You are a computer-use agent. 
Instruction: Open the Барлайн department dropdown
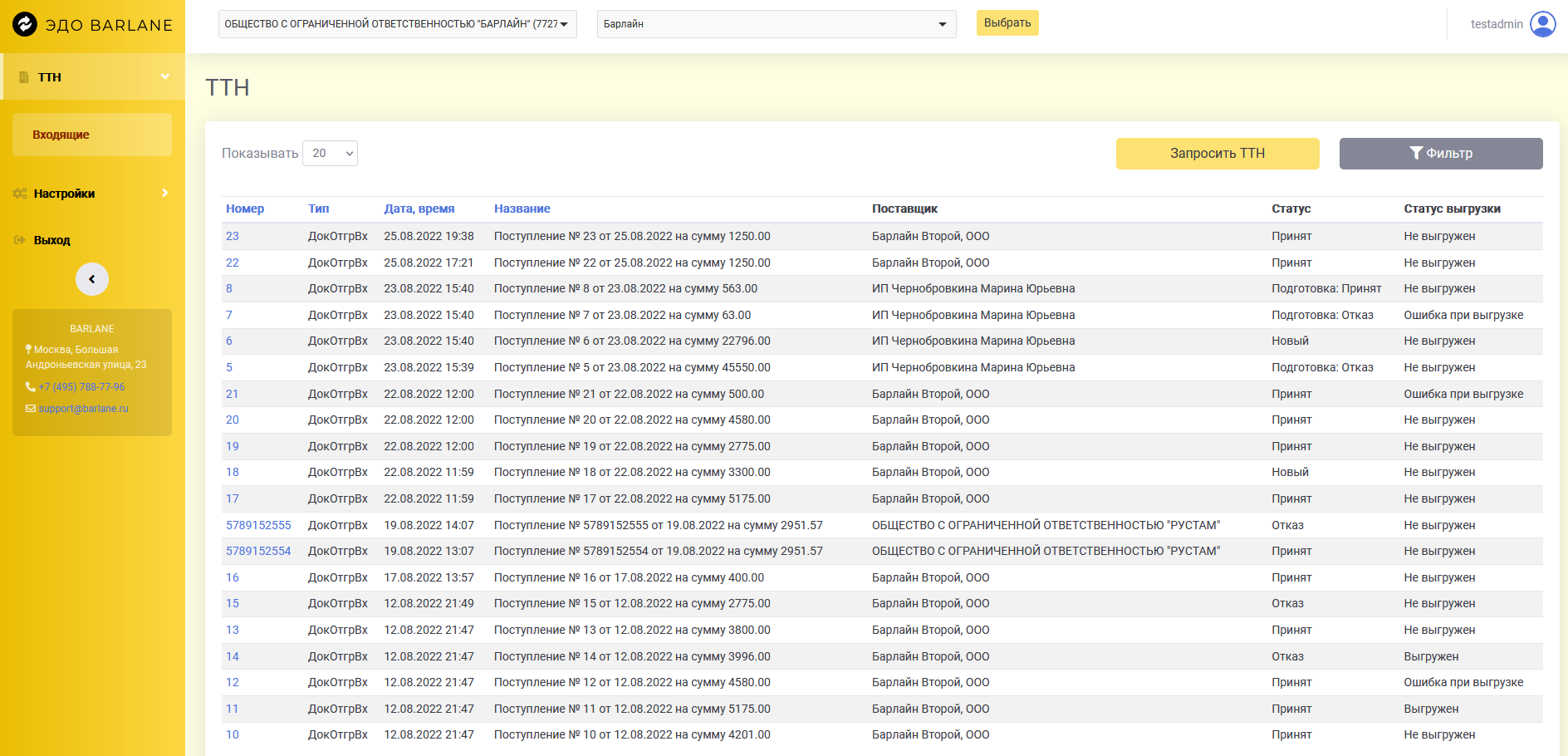click(777, 24)
